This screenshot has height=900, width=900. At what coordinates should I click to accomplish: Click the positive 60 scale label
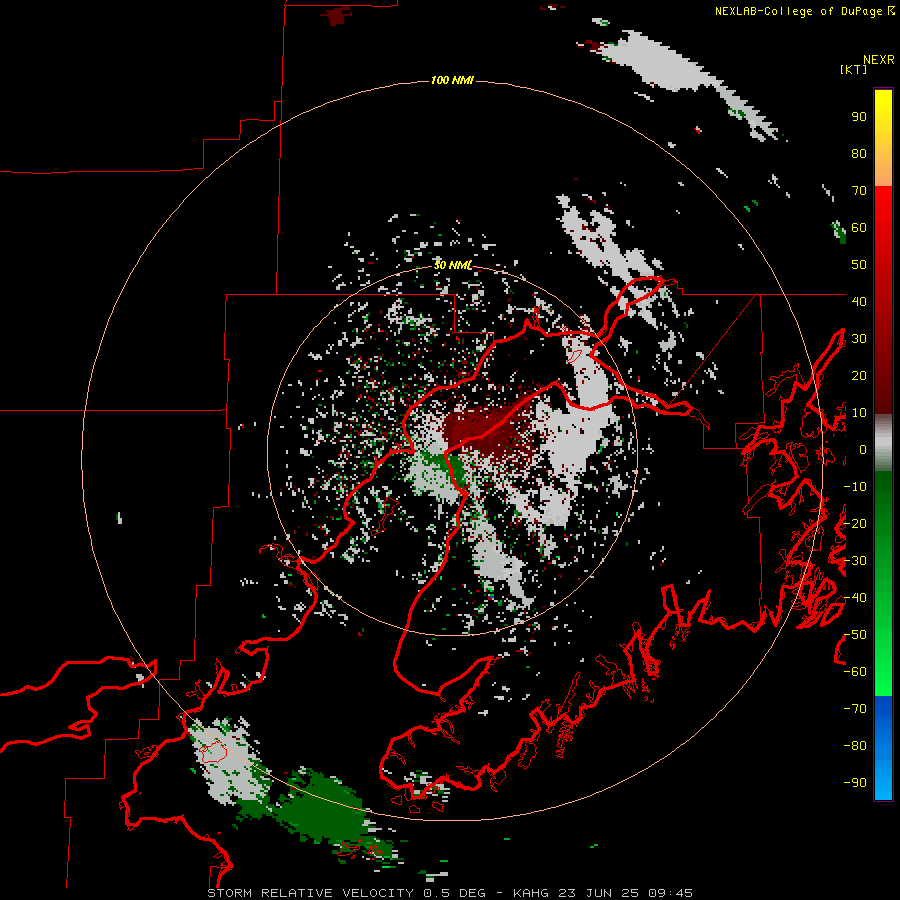coord(859,227)
